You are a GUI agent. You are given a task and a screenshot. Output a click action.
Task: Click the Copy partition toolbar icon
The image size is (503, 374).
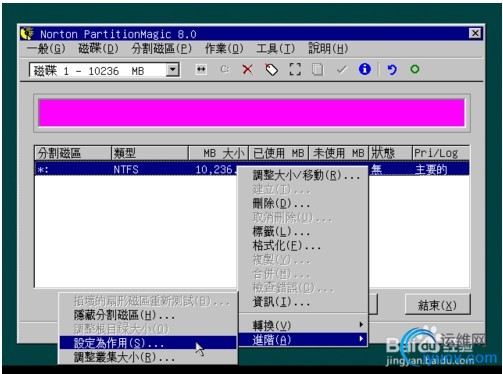tap(318, 70)
